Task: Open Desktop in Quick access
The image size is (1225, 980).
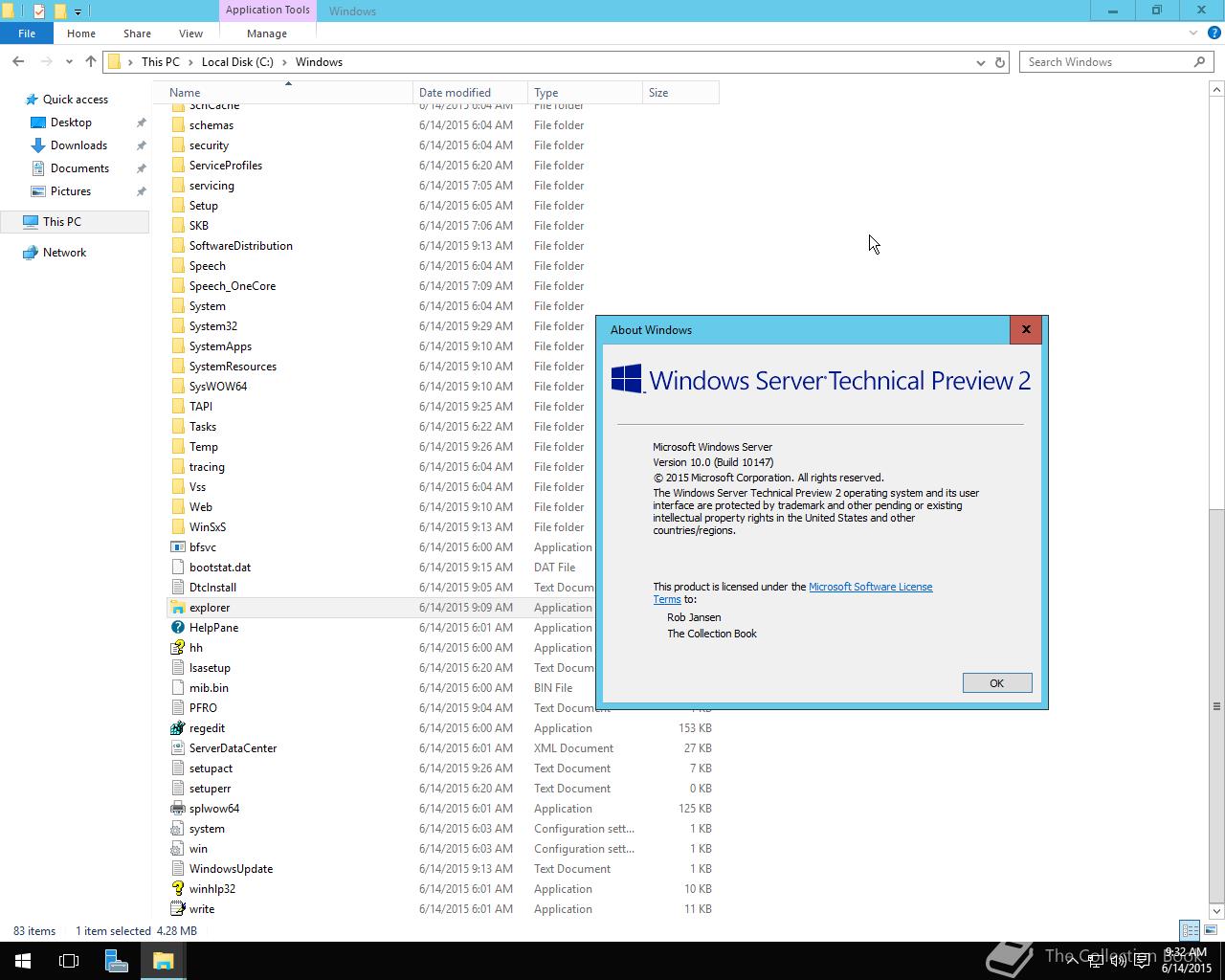Action: click(71, 122)
